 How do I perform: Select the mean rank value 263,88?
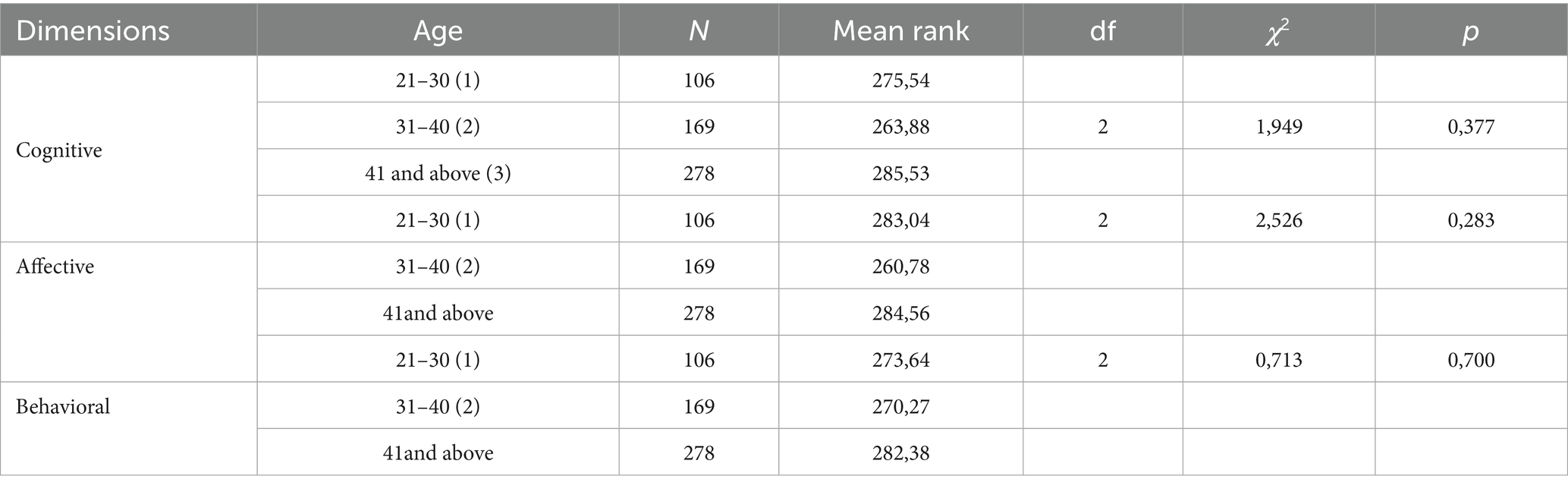[x=900, y=126]
